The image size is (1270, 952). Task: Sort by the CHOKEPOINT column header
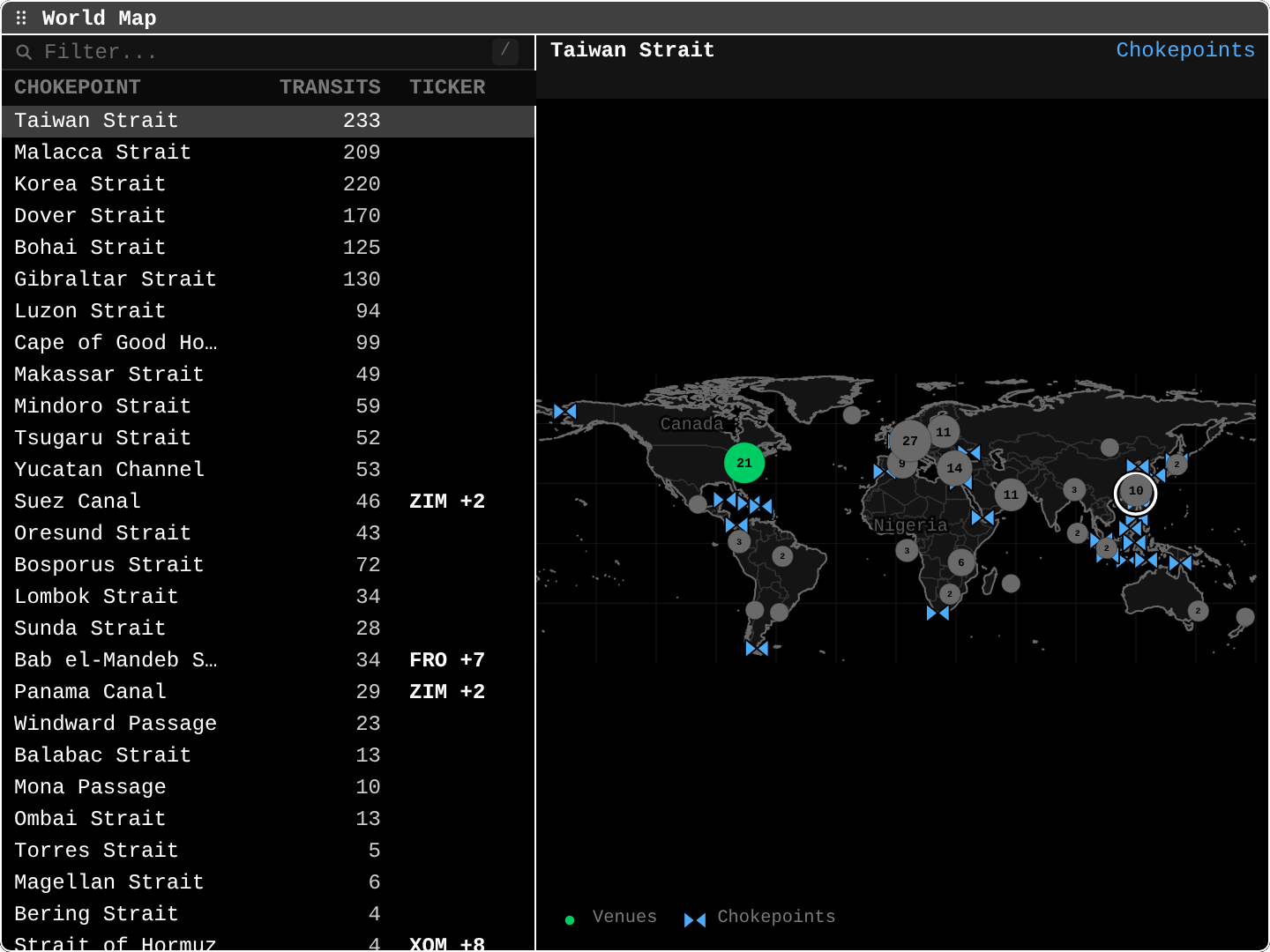pyautogui.click(x=78, y=87)
